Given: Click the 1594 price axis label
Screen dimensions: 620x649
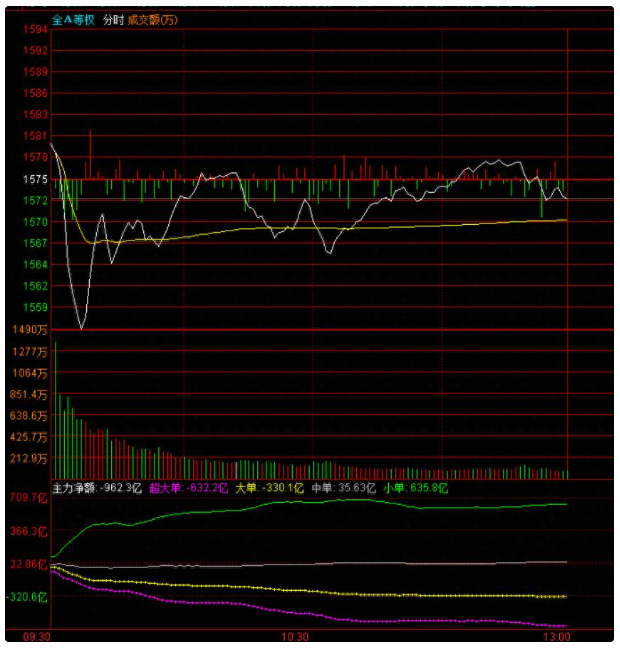Looking at the screenshot, I should click(x=35, y=30).
